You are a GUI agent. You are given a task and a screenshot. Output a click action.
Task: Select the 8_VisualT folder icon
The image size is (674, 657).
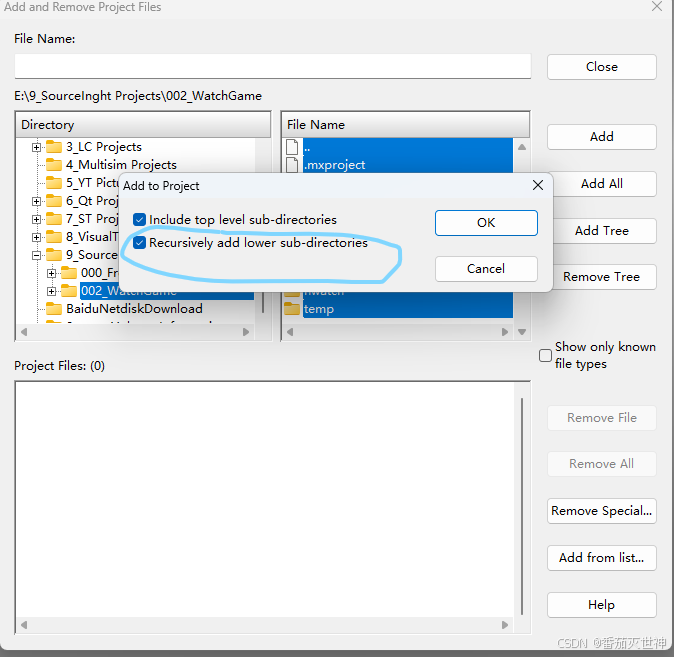pyautogui.click(x=54, y=237)
